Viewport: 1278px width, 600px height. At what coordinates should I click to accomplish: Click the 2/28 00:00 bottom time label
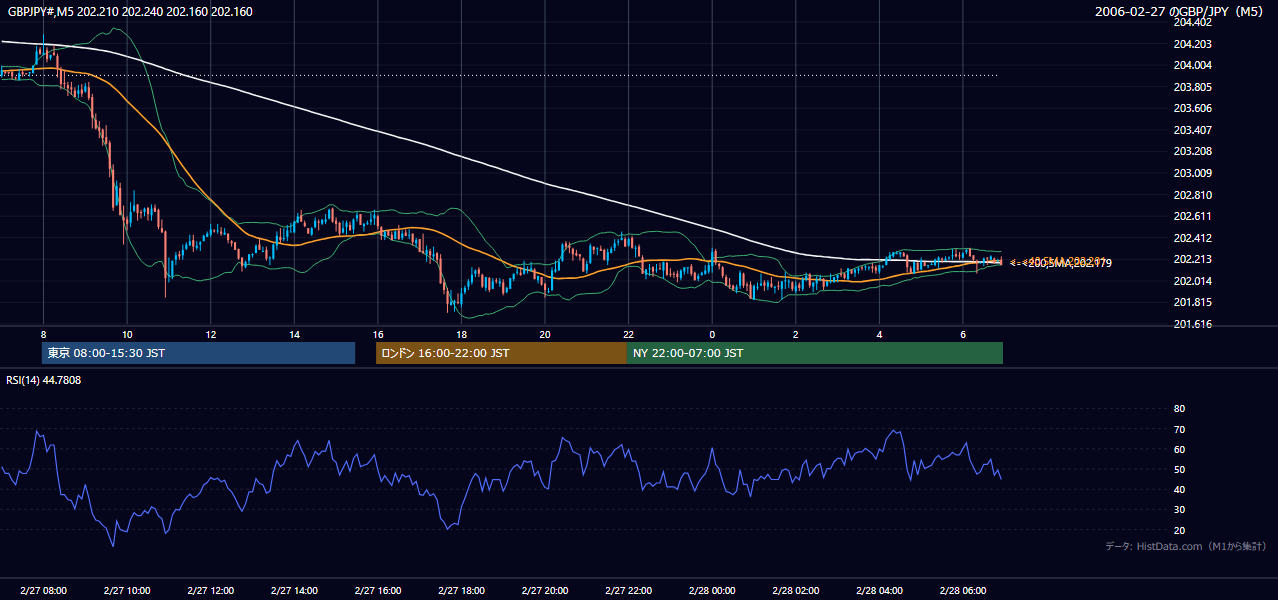(x=712, y=590)
